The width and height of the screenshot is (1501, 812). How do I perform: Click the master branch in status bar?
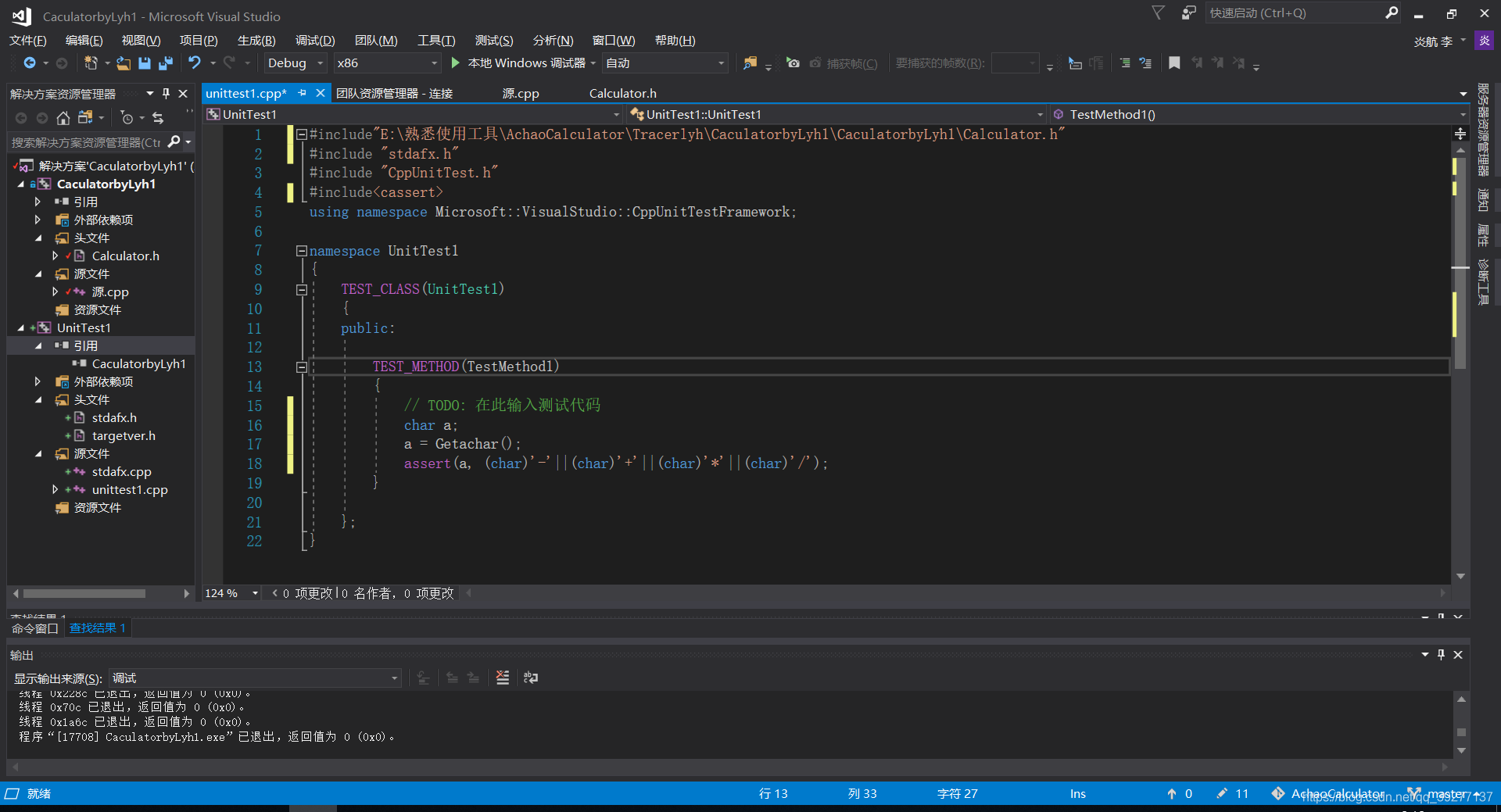click(x=1445, y=793)
